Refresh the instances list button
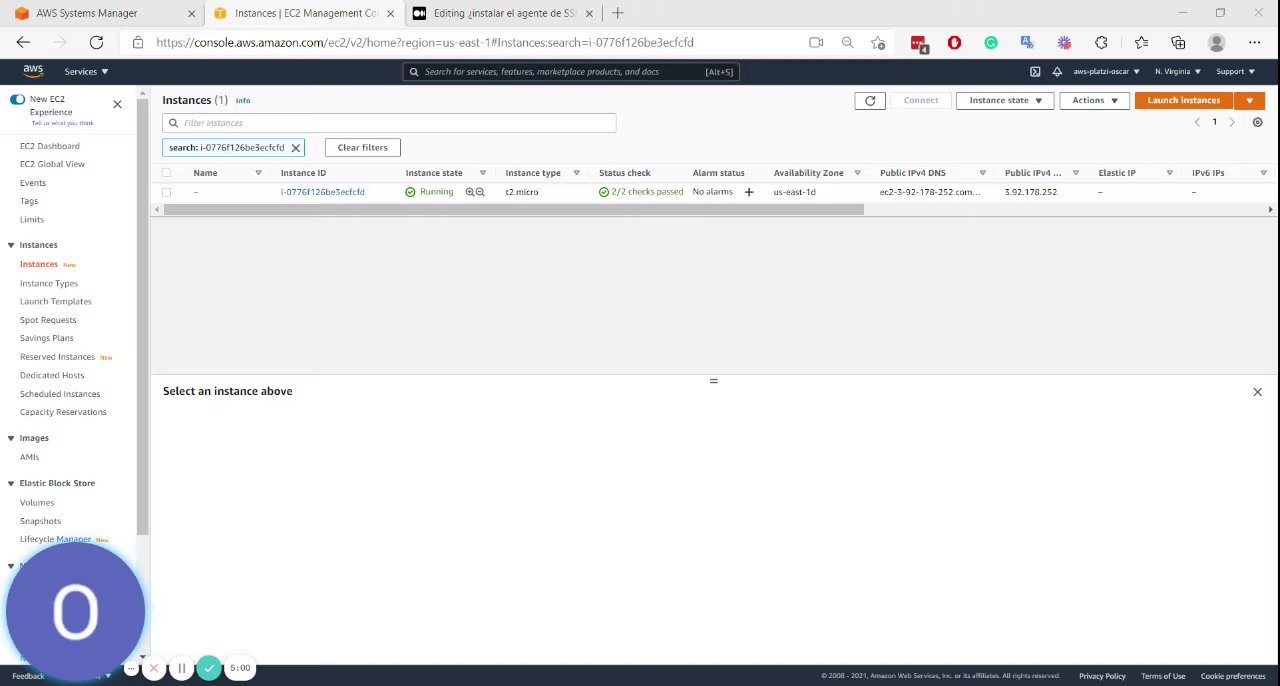This screenshot has height=686, width=1280. tap(870, 100)
